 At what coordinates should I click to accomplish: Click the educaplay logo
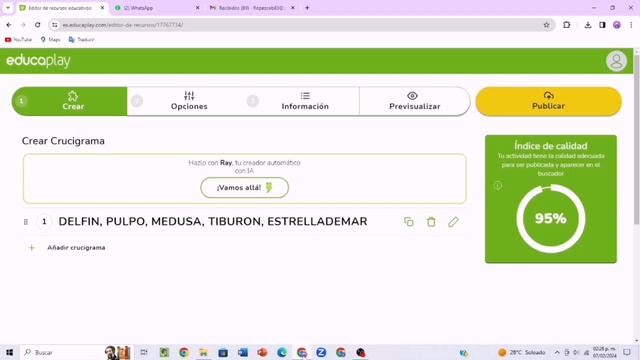(x=38, y=61)
